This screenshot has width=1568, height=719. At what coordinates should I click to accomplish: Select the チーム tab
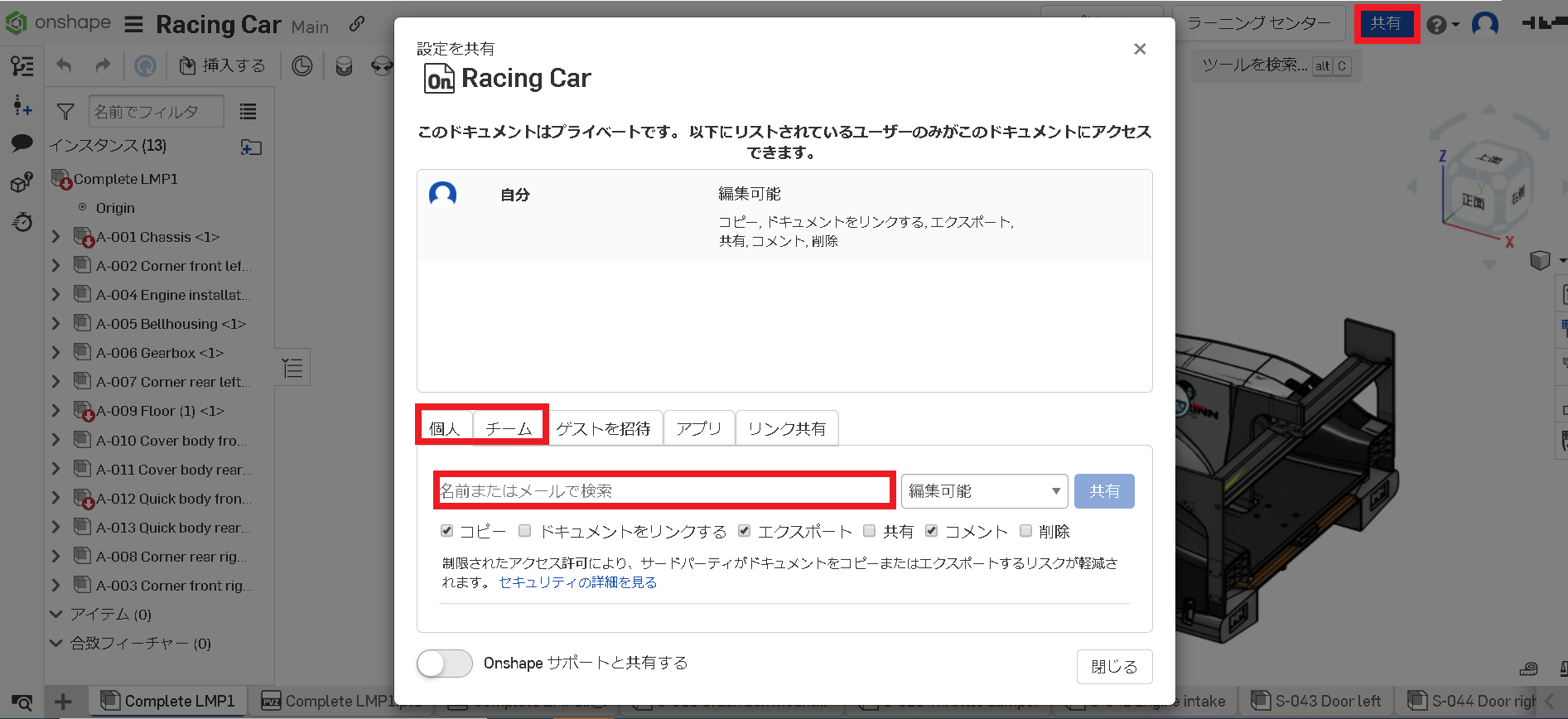pos(509,428)
